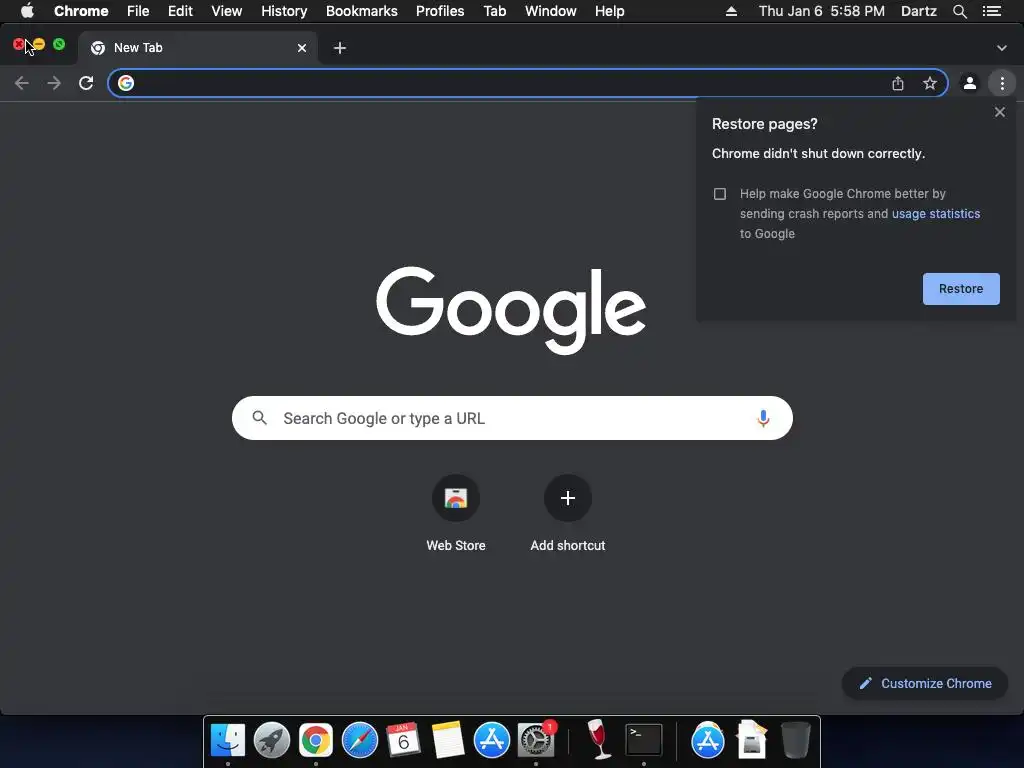
Task: Close the New Tab tab
Action: click(x=302, y=48)
